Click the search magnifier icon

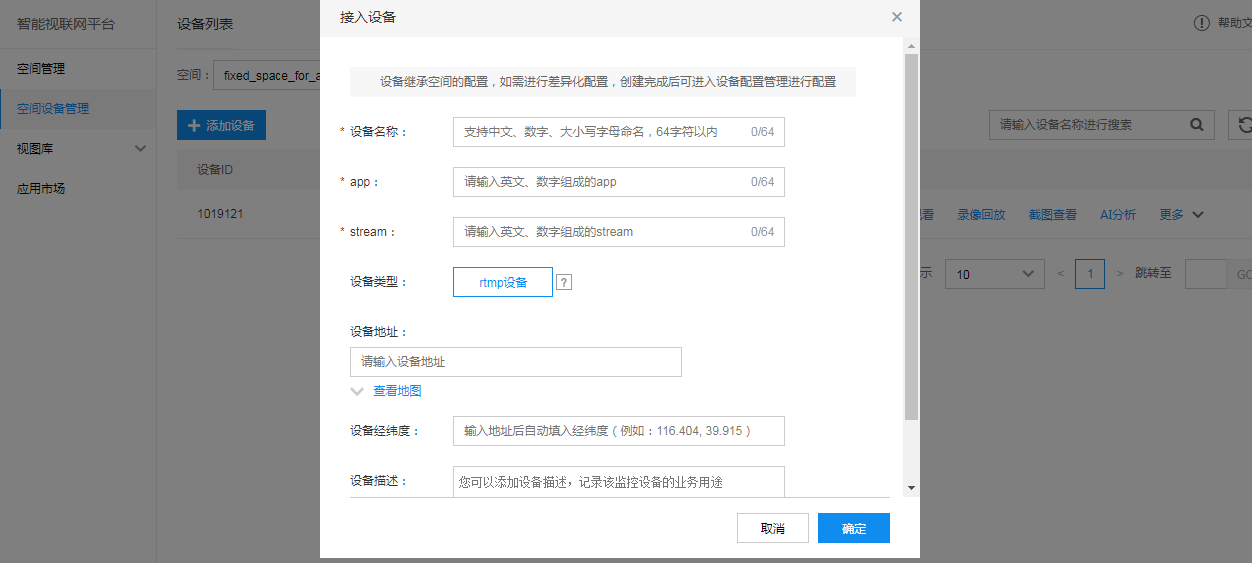tap(1196, 125)
